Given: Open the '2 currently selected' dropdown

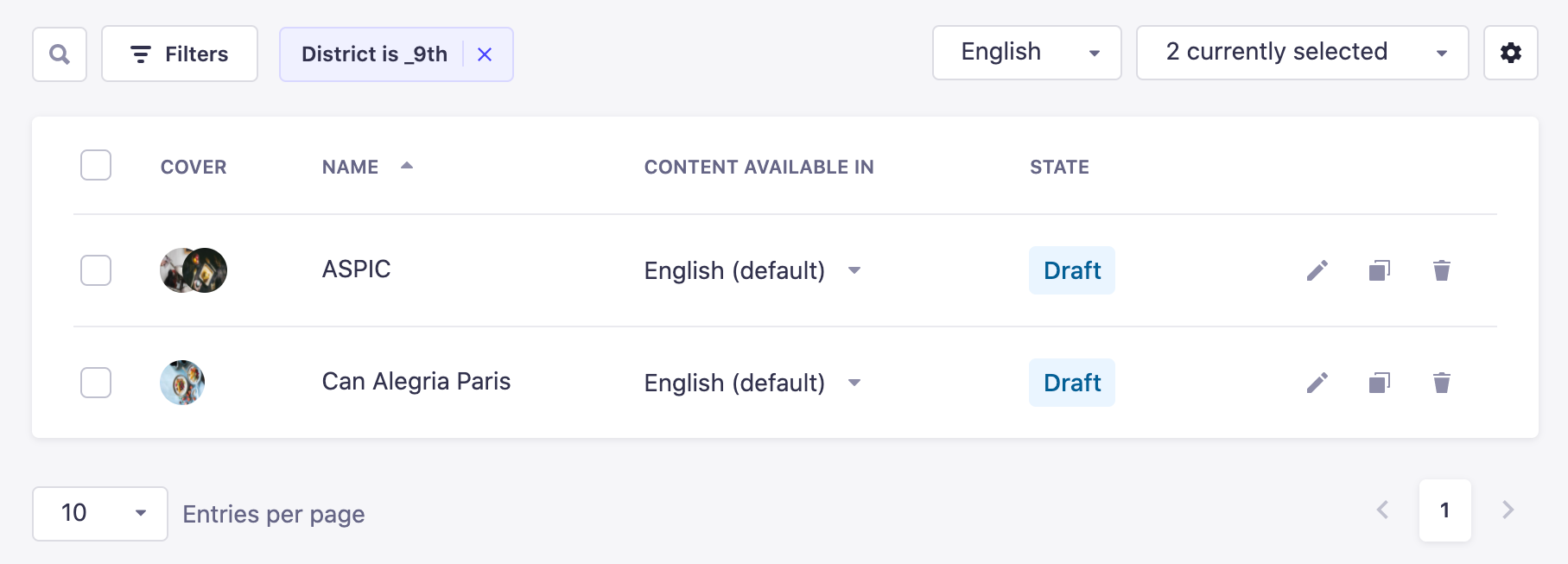Looking at the screenshot, I should (1301, 53).
